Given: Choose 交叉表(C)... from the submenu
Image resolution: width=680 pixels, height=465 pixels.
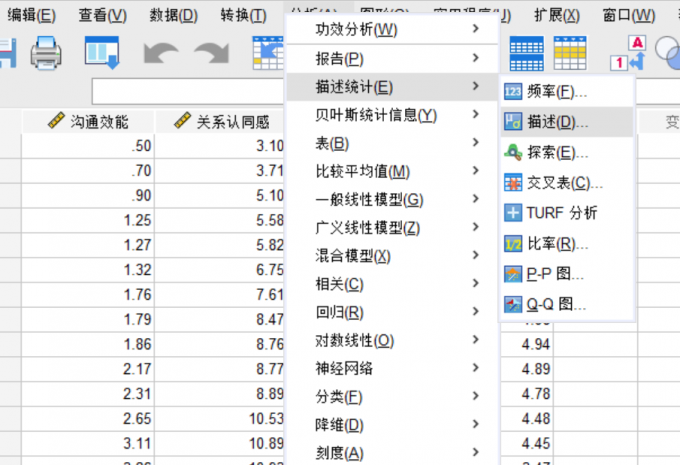Looking at the screenshot, I should click(567, 183).
